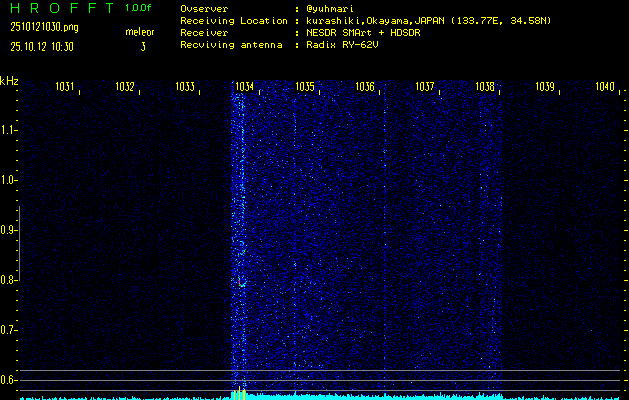Select the 1031 time axis label
629x400 pixels.
65,86
